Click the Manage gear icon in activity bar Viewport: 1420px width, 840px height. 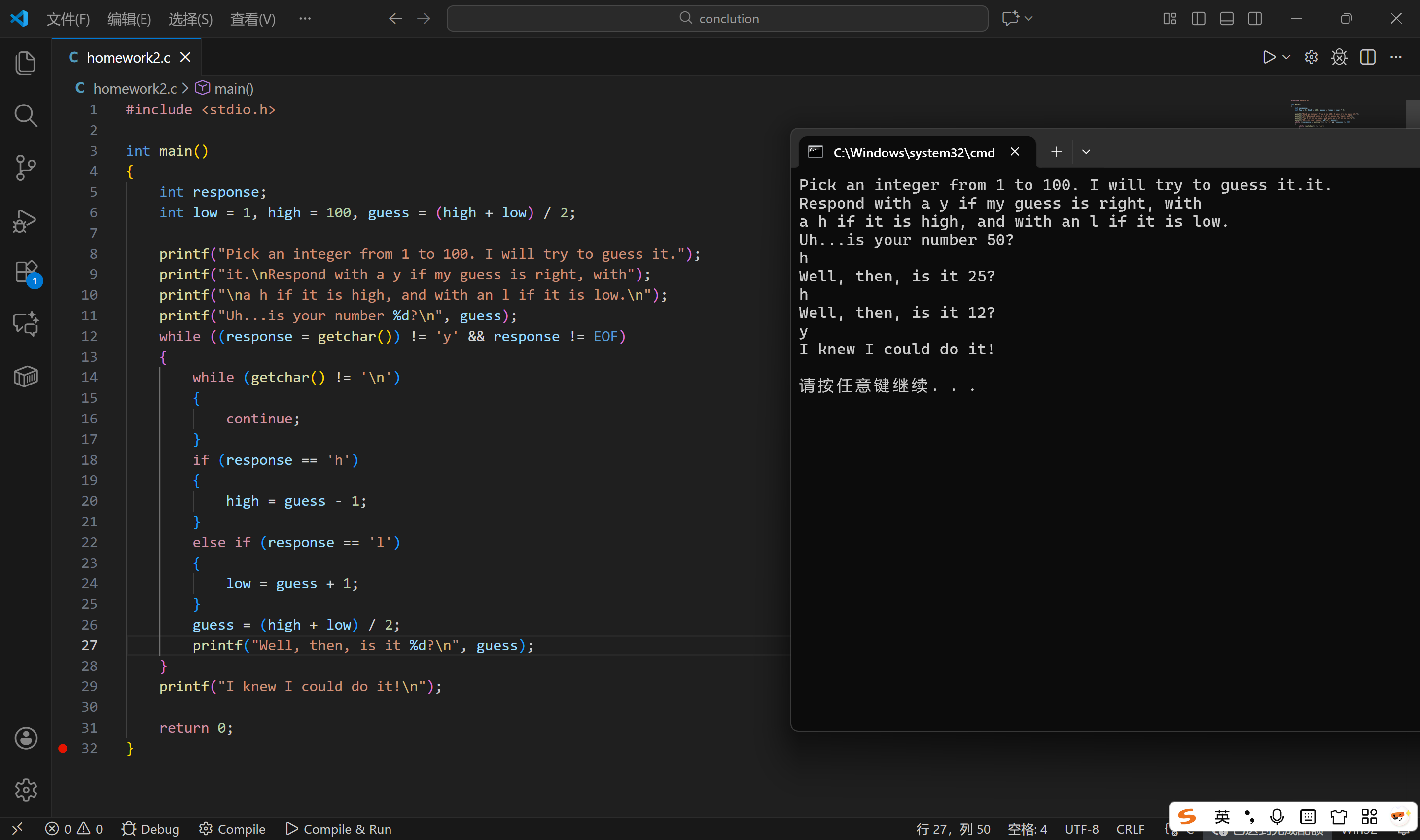(26, 790)
